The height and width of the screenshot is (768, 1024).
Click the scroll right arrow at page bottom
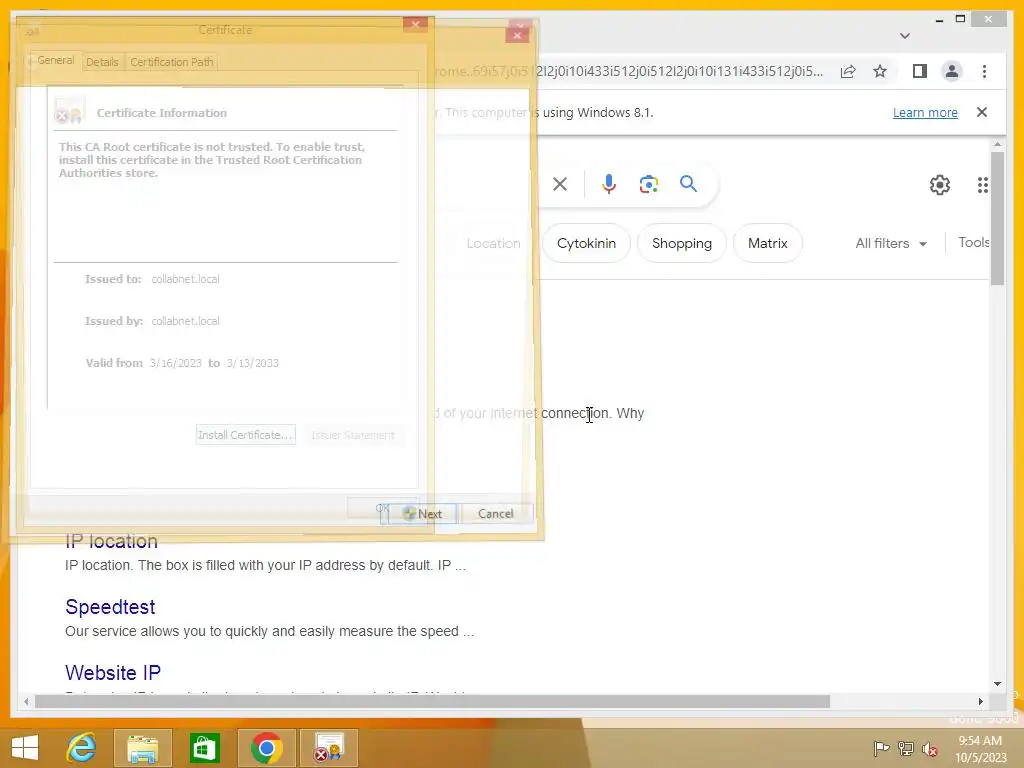[980, 701]
